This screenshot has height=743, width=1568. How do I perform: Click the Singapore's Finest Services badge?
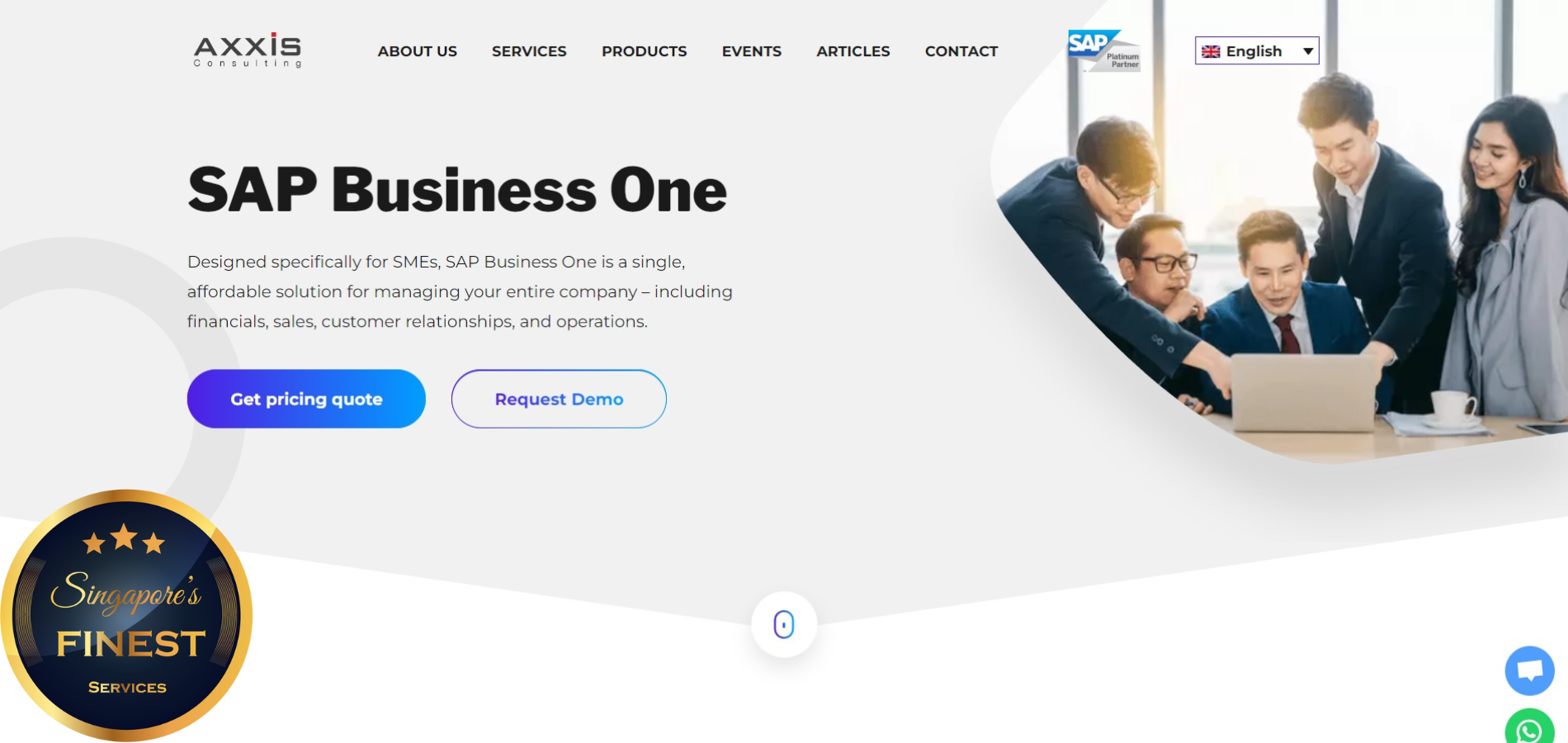(x=126, y=616)
